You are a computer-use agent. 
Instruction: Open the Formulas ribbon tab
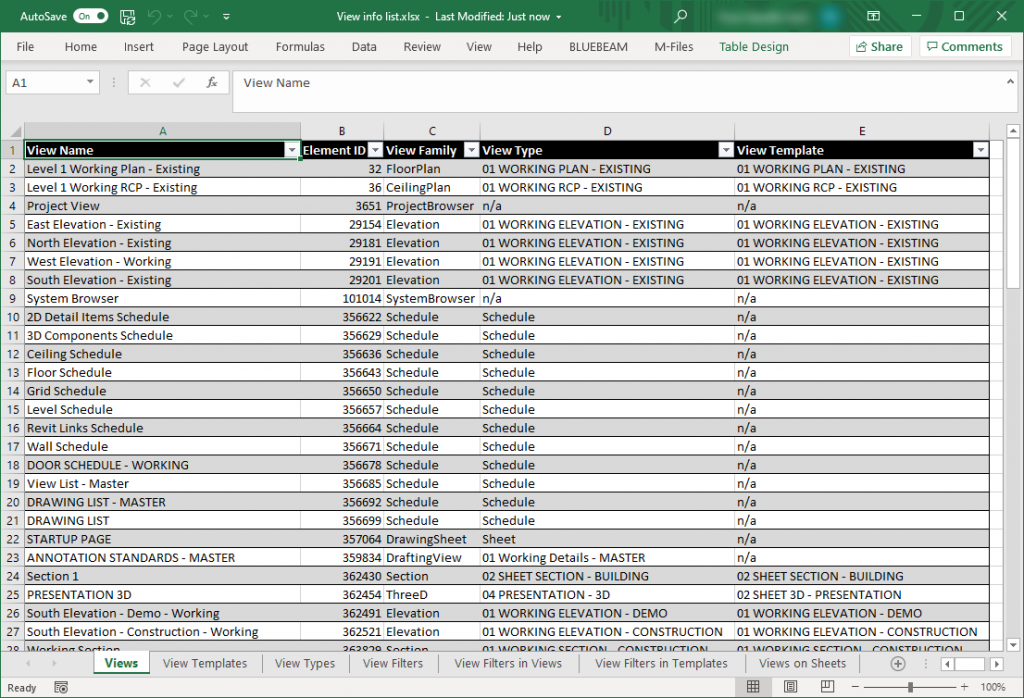pos(300,47)
